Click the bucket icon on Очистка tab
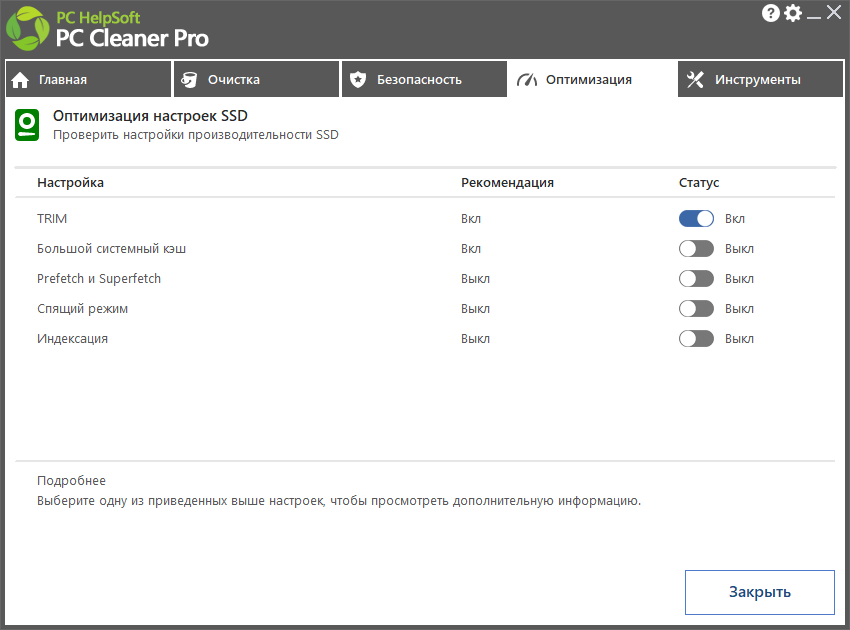The width and height of the screenshot is (850, 630). 189,80
